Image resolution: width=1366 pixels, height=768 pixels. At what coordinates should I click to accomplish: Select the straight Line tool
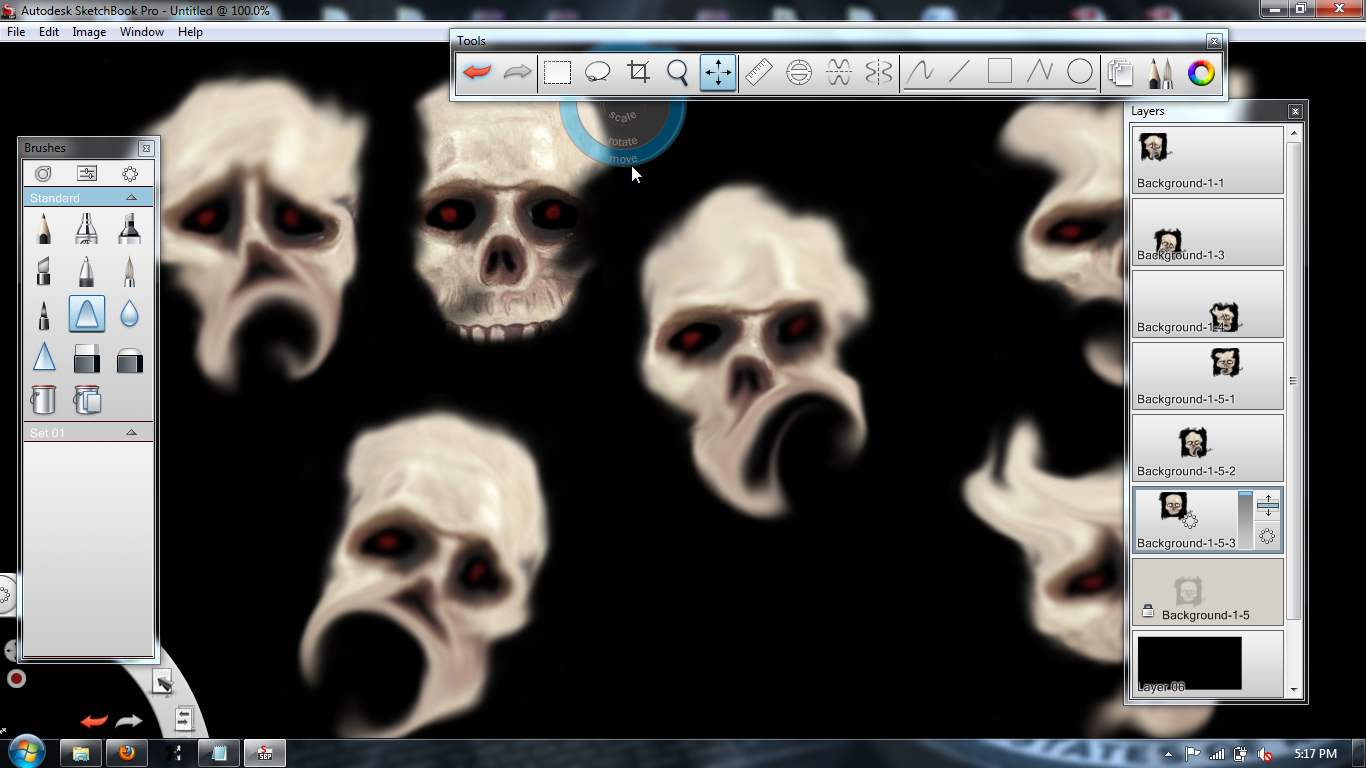coord(960,73)
